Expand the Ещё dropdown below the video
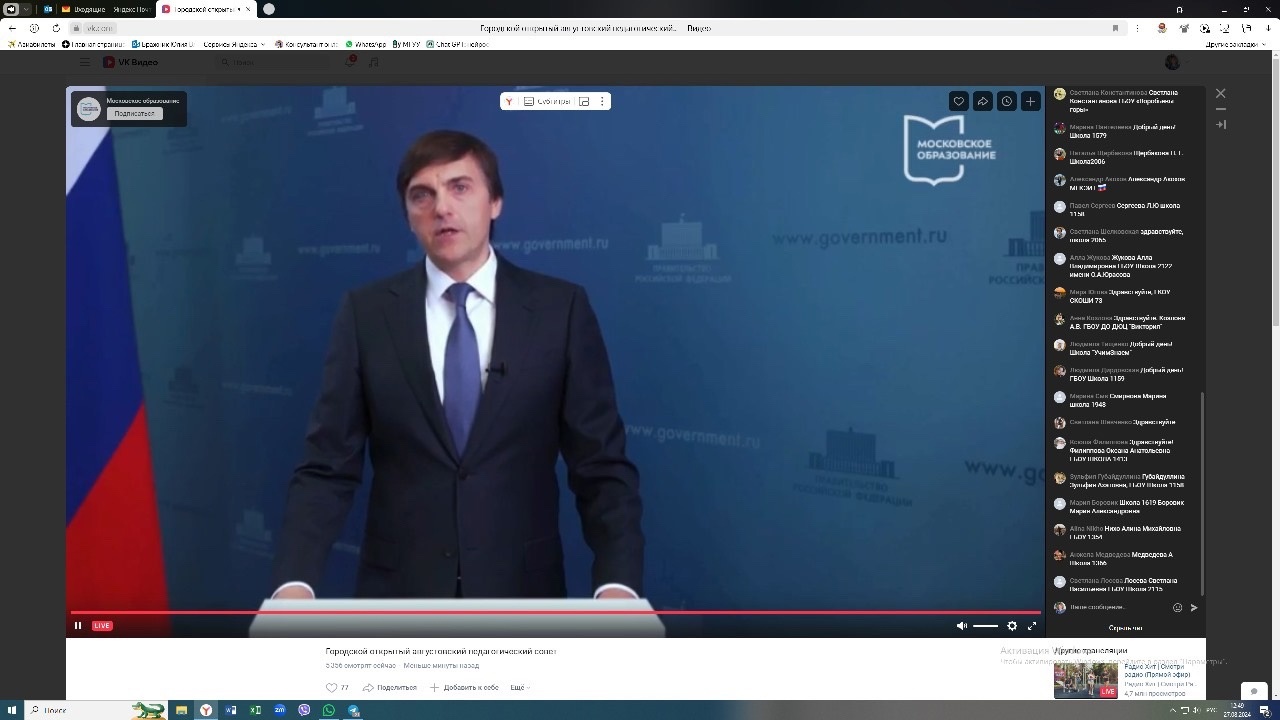 519,688
